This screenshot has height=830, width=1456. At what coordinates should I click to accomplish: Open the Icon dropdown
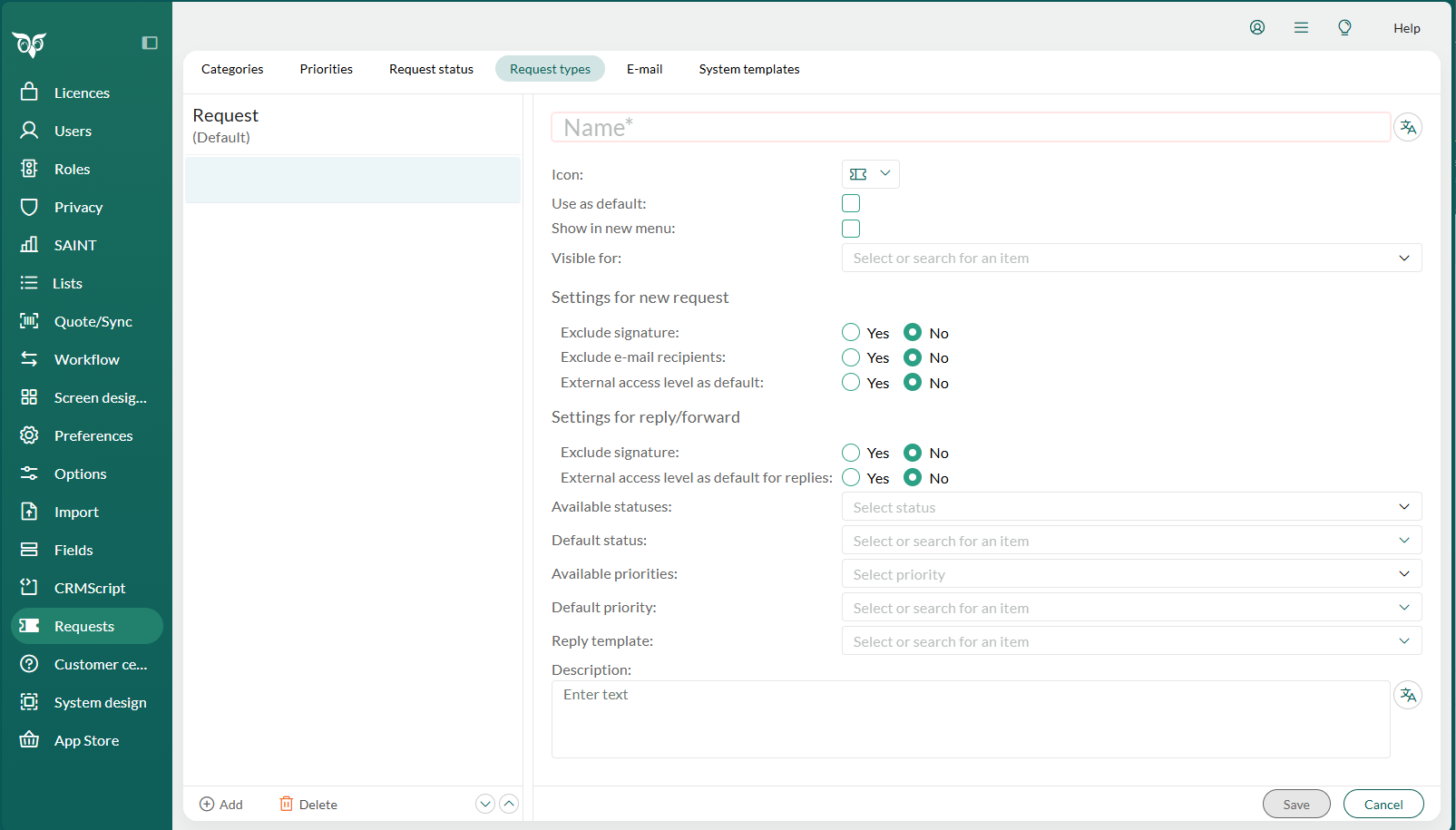click(x=871, y=174)
